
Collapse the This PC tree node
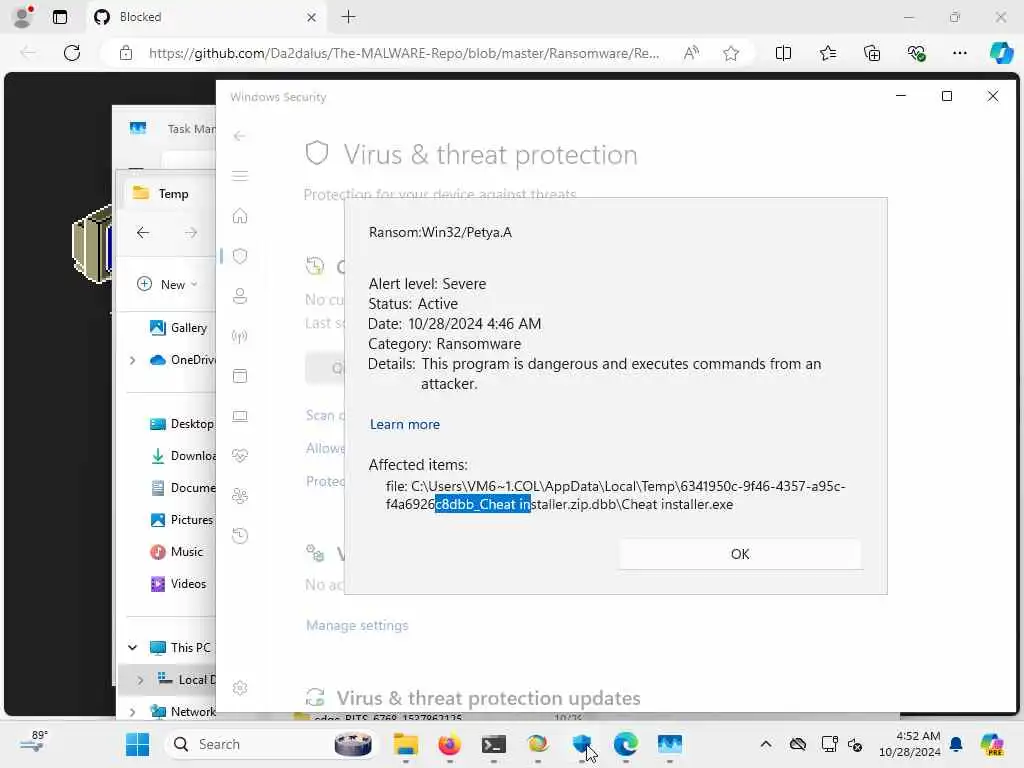[x=133, y=648]
